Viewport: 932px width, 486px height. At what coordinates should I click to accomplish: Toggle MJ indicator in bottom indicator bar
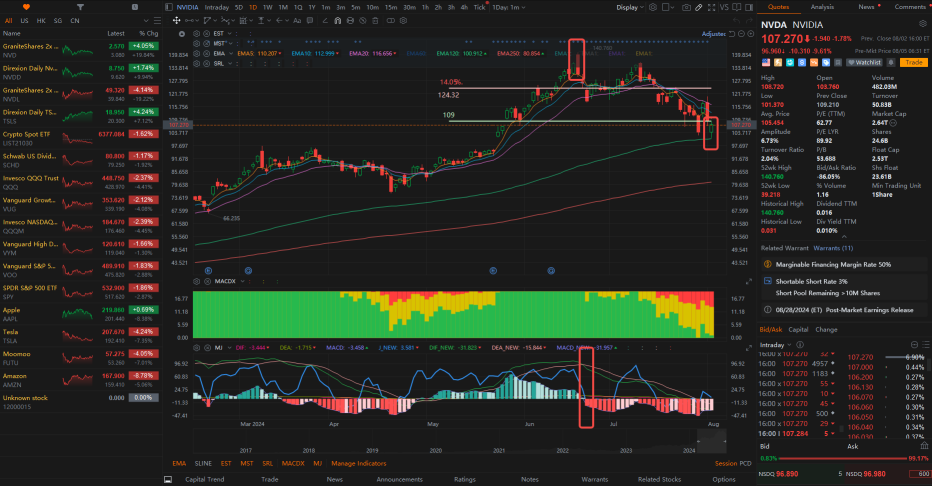click(317, 463)
